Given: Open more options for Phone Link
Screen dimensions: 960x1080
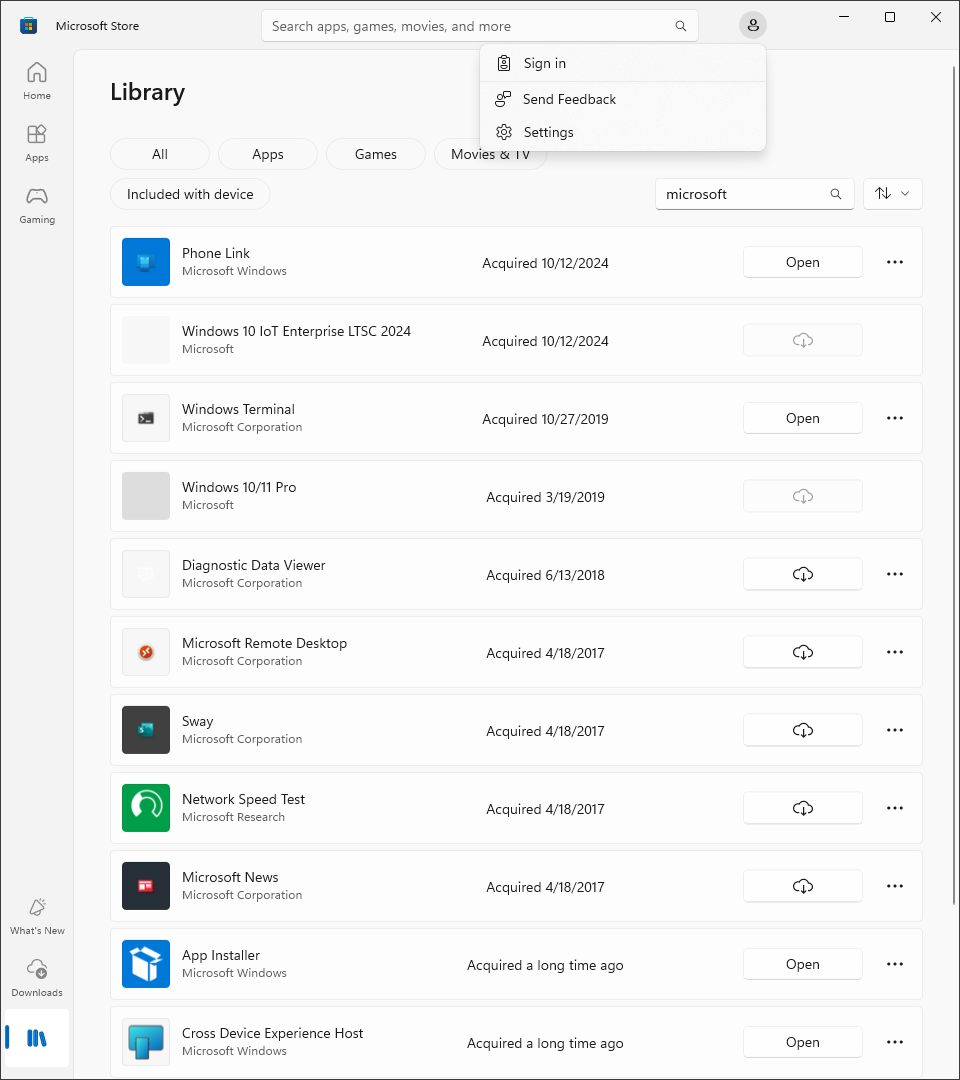Looking at the screenshot, I should click(895, 262).
